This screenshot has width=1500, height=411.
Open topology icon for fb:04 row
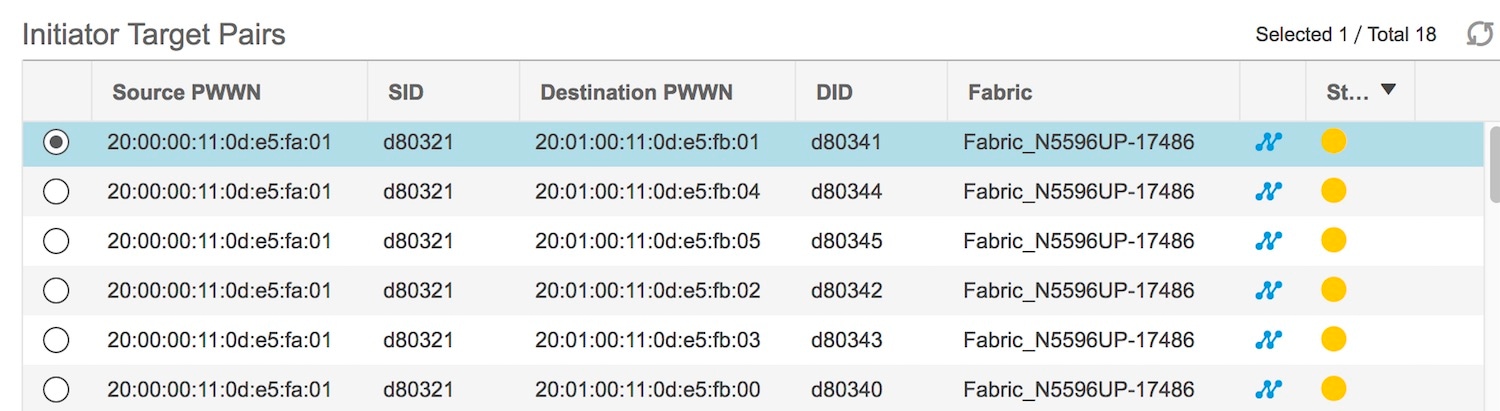(1268, 191)
